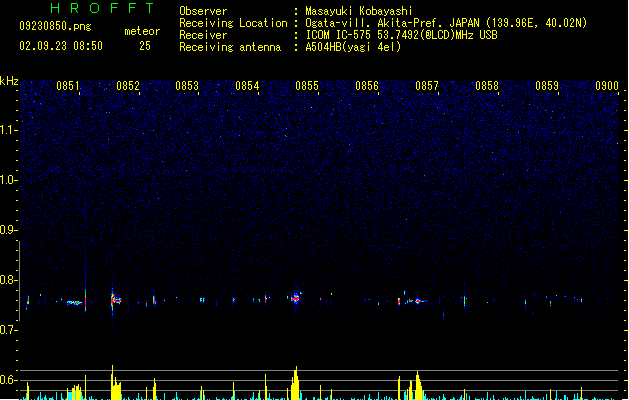Click the 1.0 kHz axis label

pyautogui.click(x=8, y=180)
